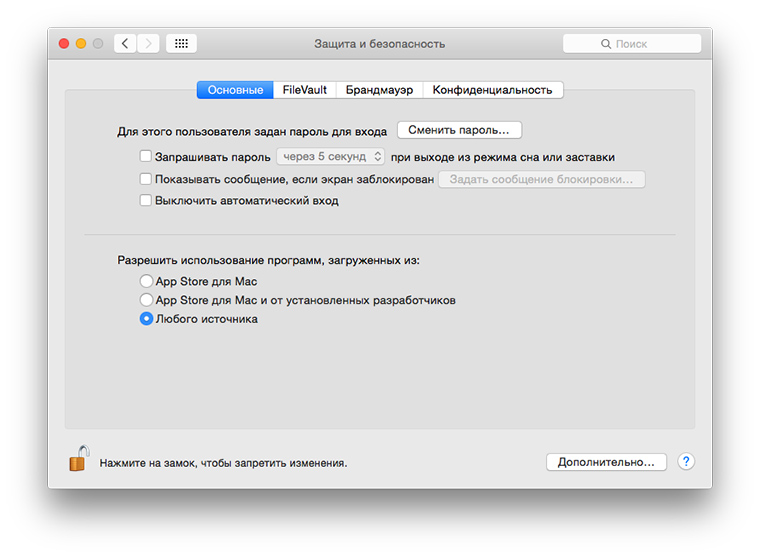760x557 pixels.
Task: Click "Задать сообщение блокировки..." button
Action: coord(541,179)
